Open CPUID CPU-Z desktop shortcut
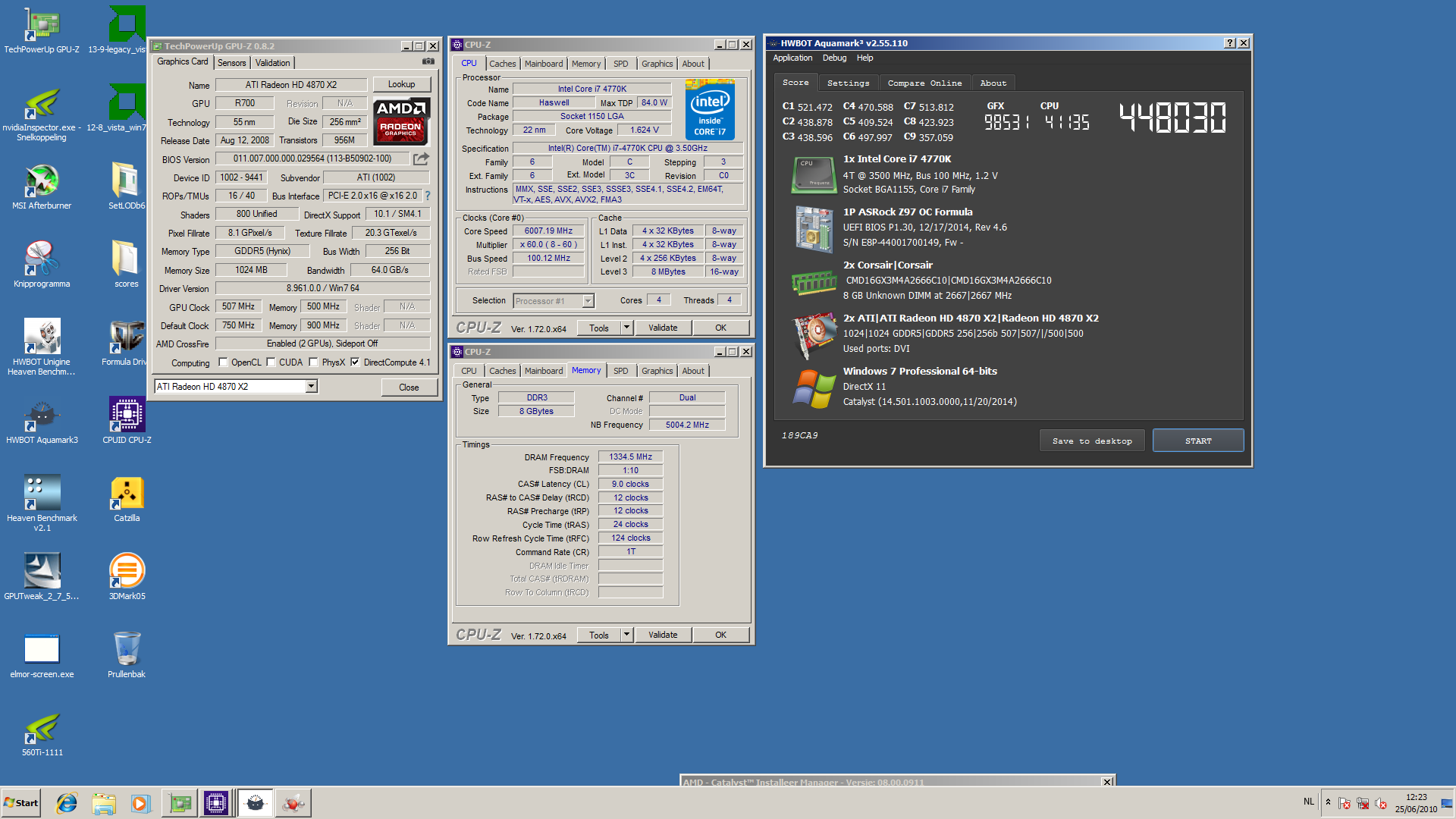This screenshot has height=819, width=1456. click(127, 421)
